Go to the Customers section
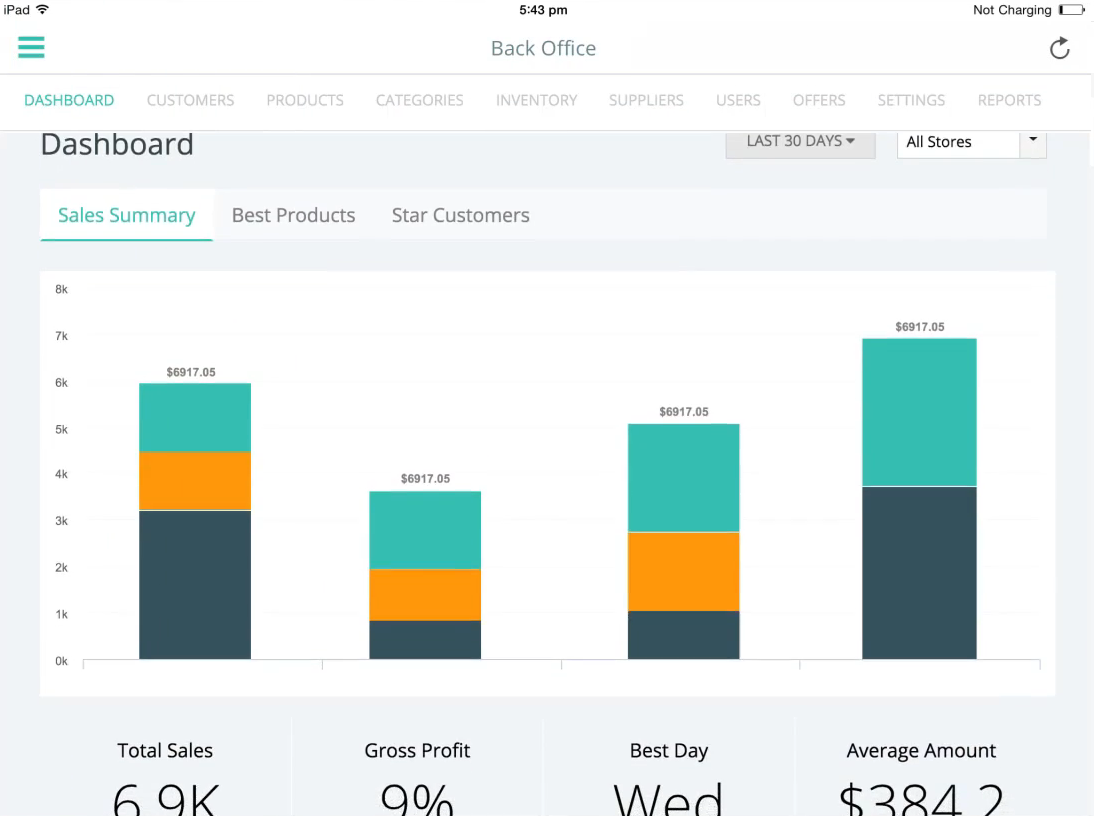1094x816 pixels. (x=190, y=100)
